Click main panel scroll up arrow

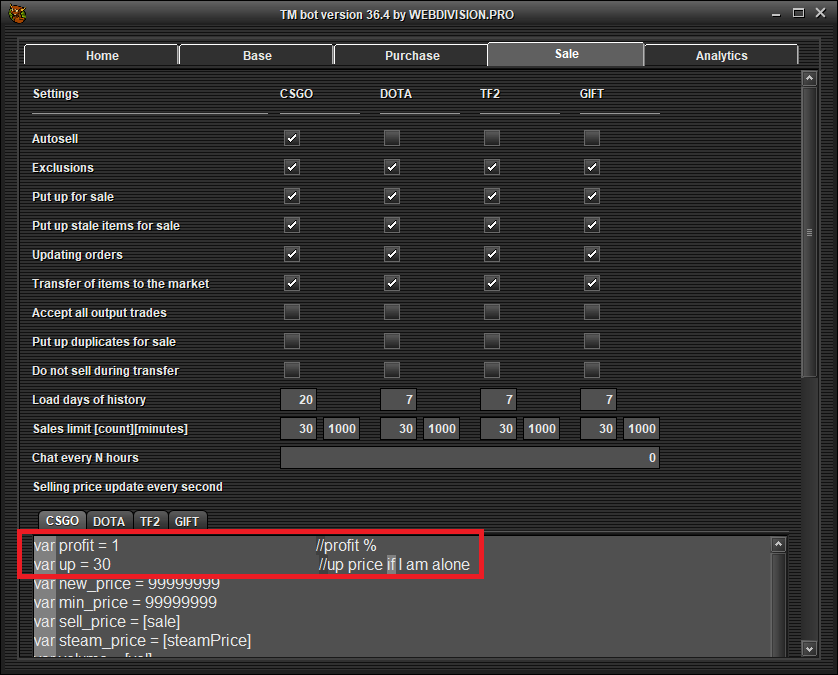(809, 77)
